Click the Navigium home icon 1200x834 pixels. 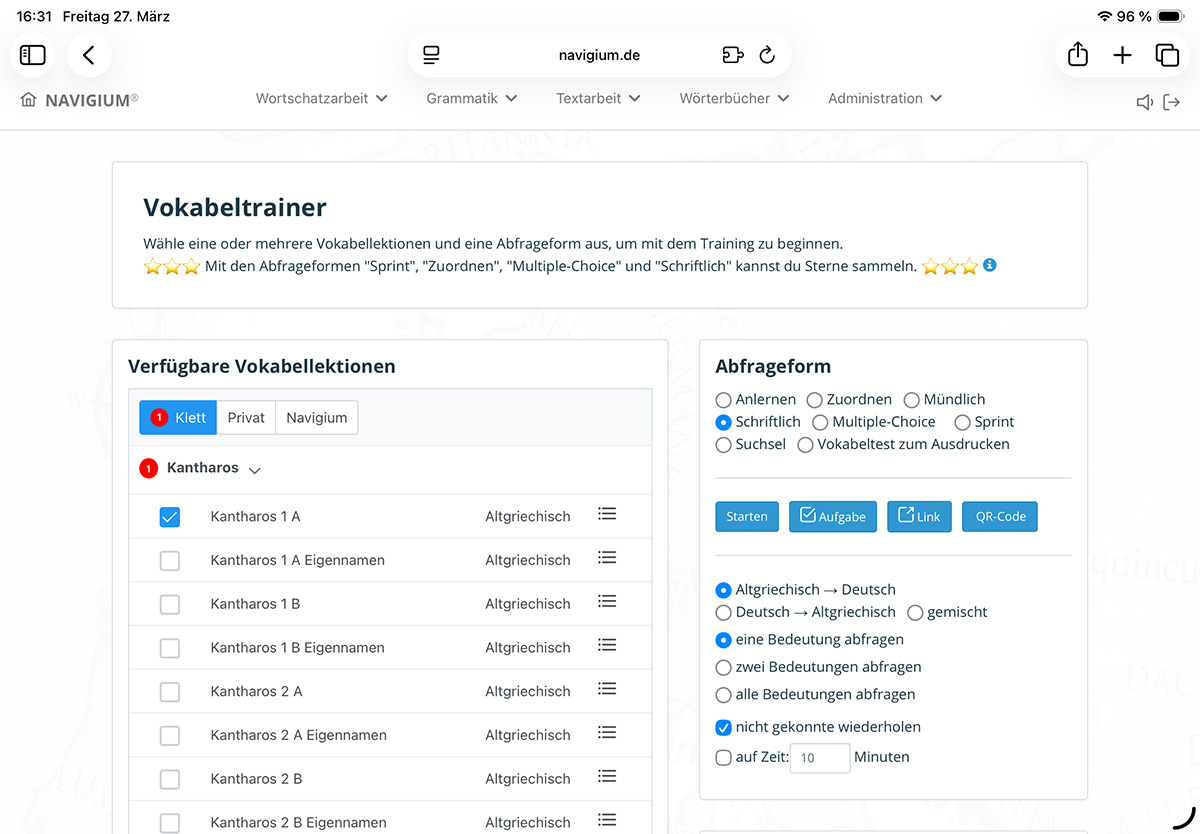28,100
